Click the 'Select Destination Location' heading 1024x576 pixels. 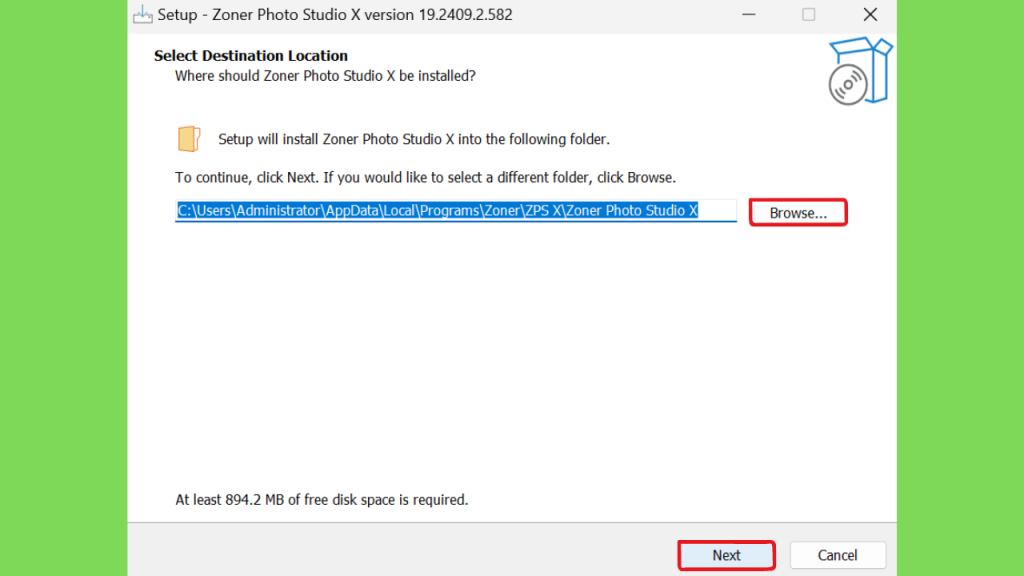pos(251,56)
